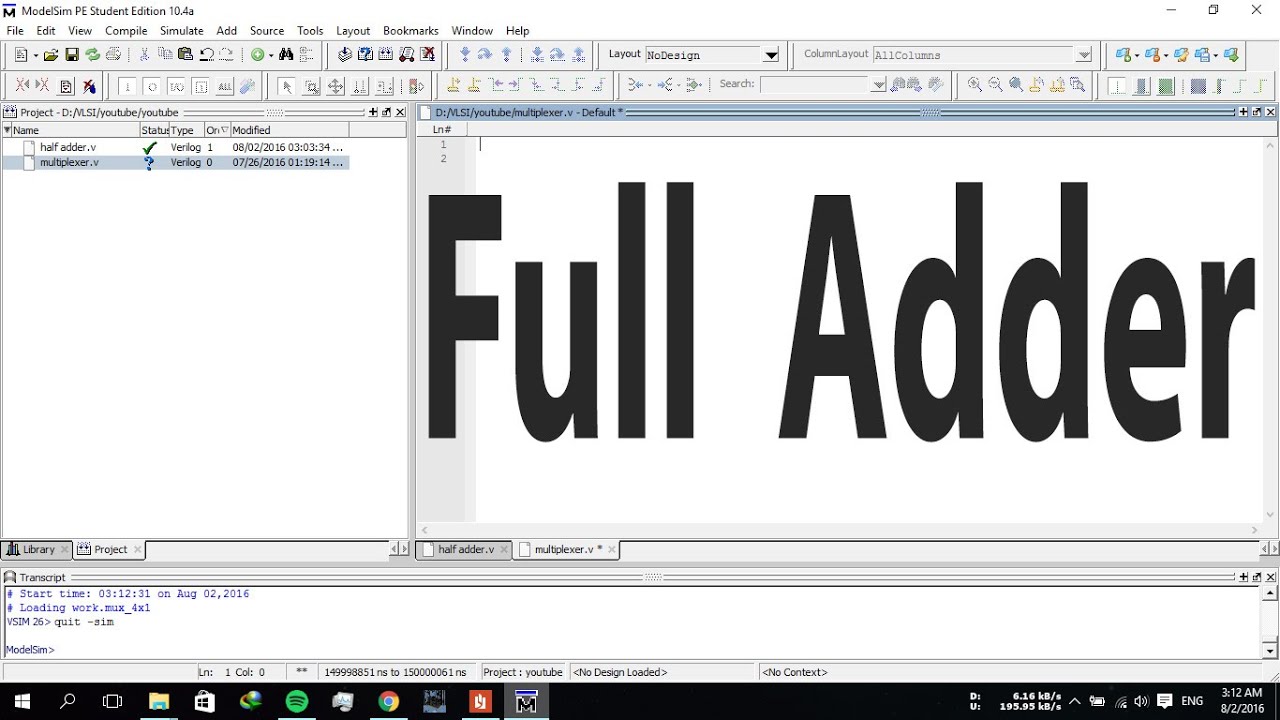The image size is (1280, 720).
Task: Undock the Transcript panel
Action: (x=1257, y=577)
